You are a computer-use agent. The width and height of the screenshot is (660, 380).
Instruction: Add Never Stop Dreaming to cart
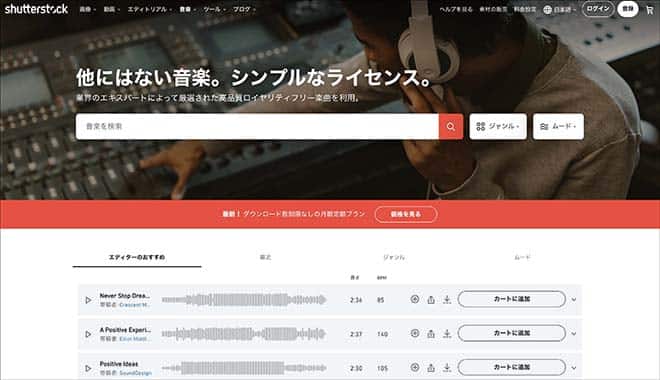coord(512,299)
